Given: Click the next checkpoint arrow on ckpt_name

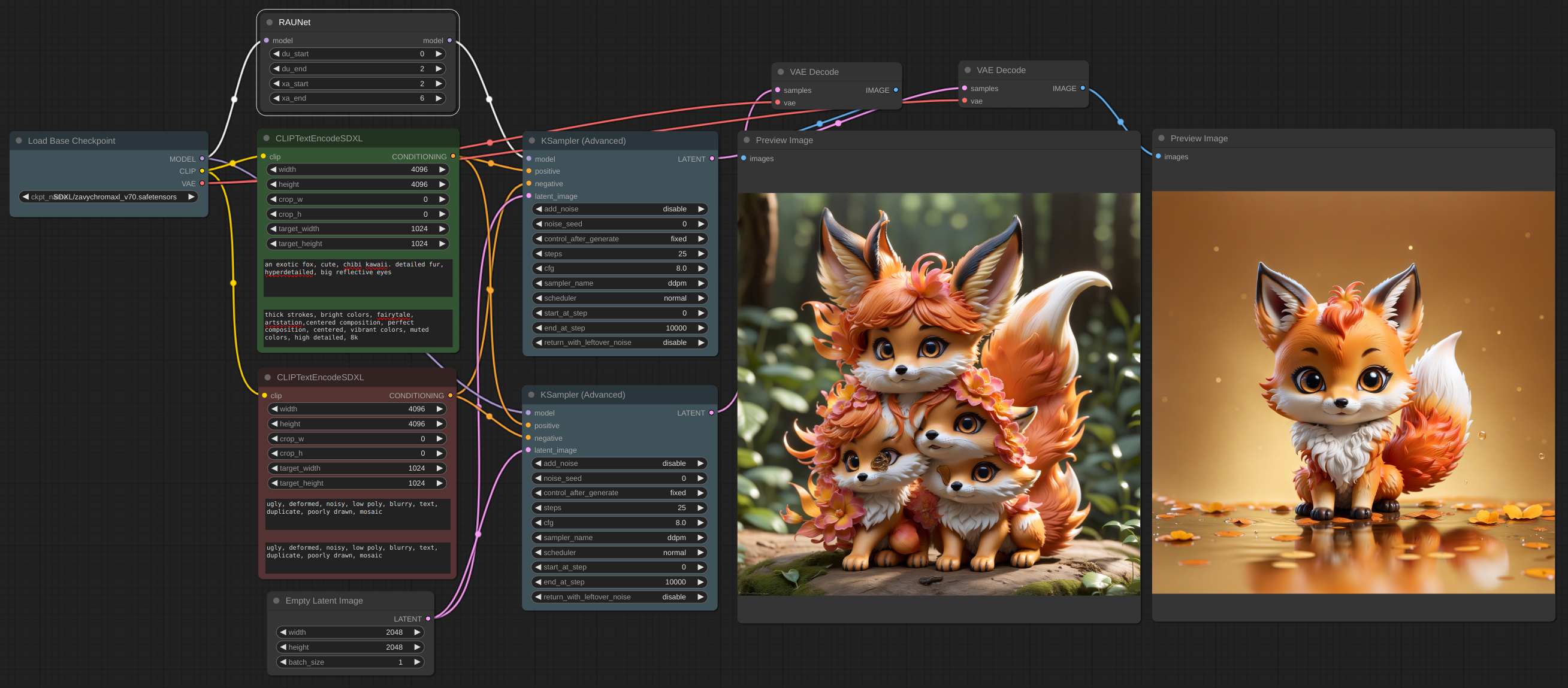Looking at the screenshot, I should [191, 197].
